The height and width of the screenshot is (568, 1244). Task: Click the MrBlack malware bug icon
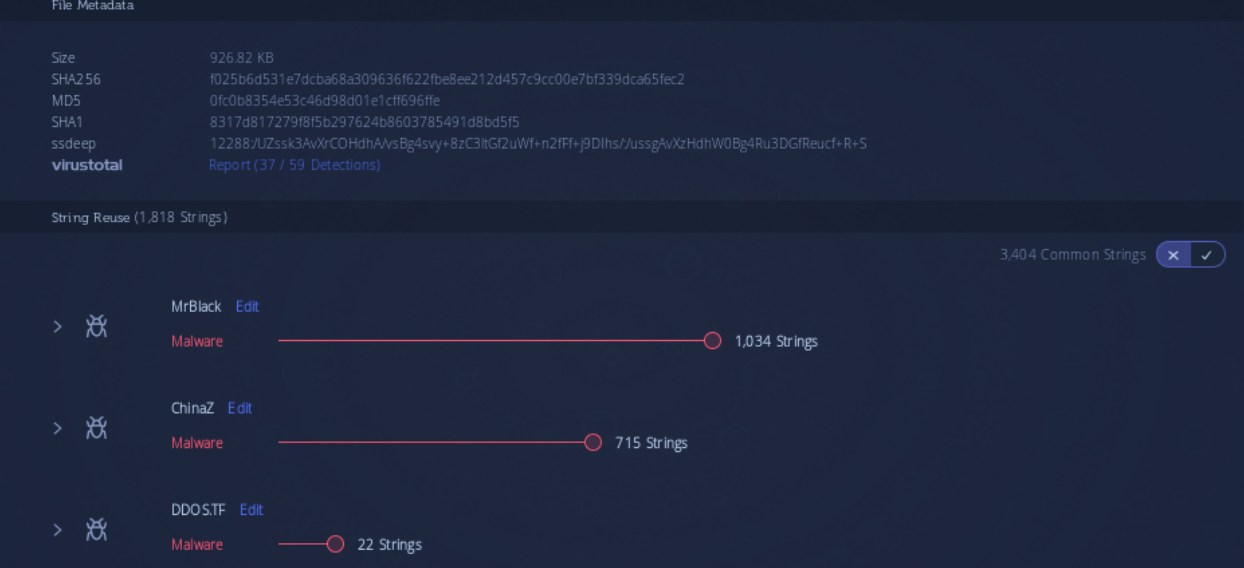click(x=96, y=326)
